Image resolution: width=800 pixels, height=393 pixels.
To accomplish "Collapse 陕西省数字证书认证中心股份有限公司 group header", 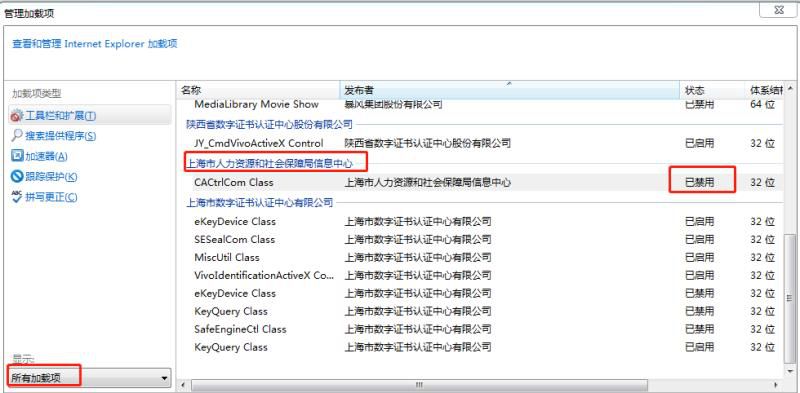I will [x=269, y=124].
